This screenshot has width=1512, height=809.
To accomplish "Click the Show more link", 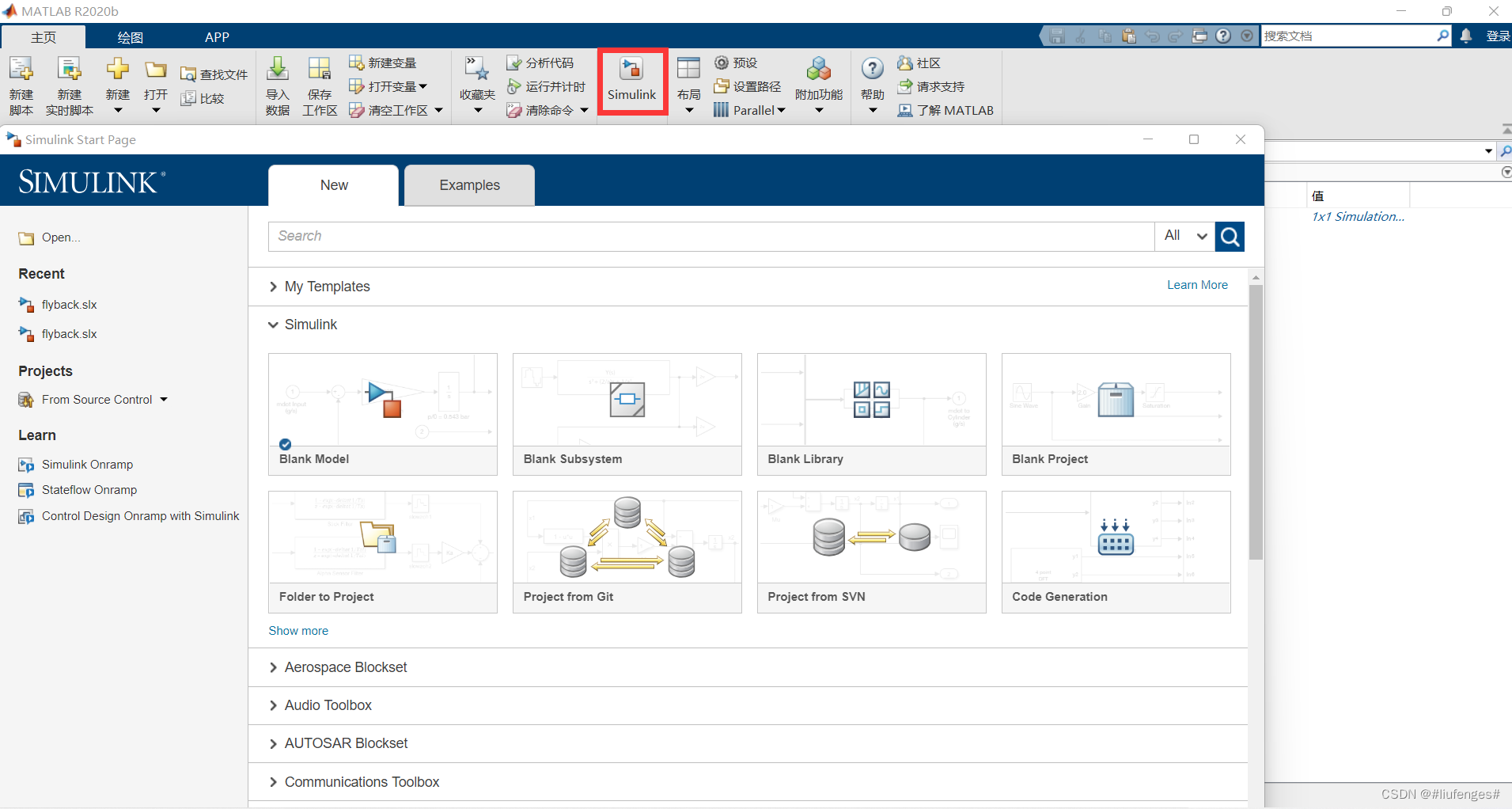I will click(x=298, y=631).
